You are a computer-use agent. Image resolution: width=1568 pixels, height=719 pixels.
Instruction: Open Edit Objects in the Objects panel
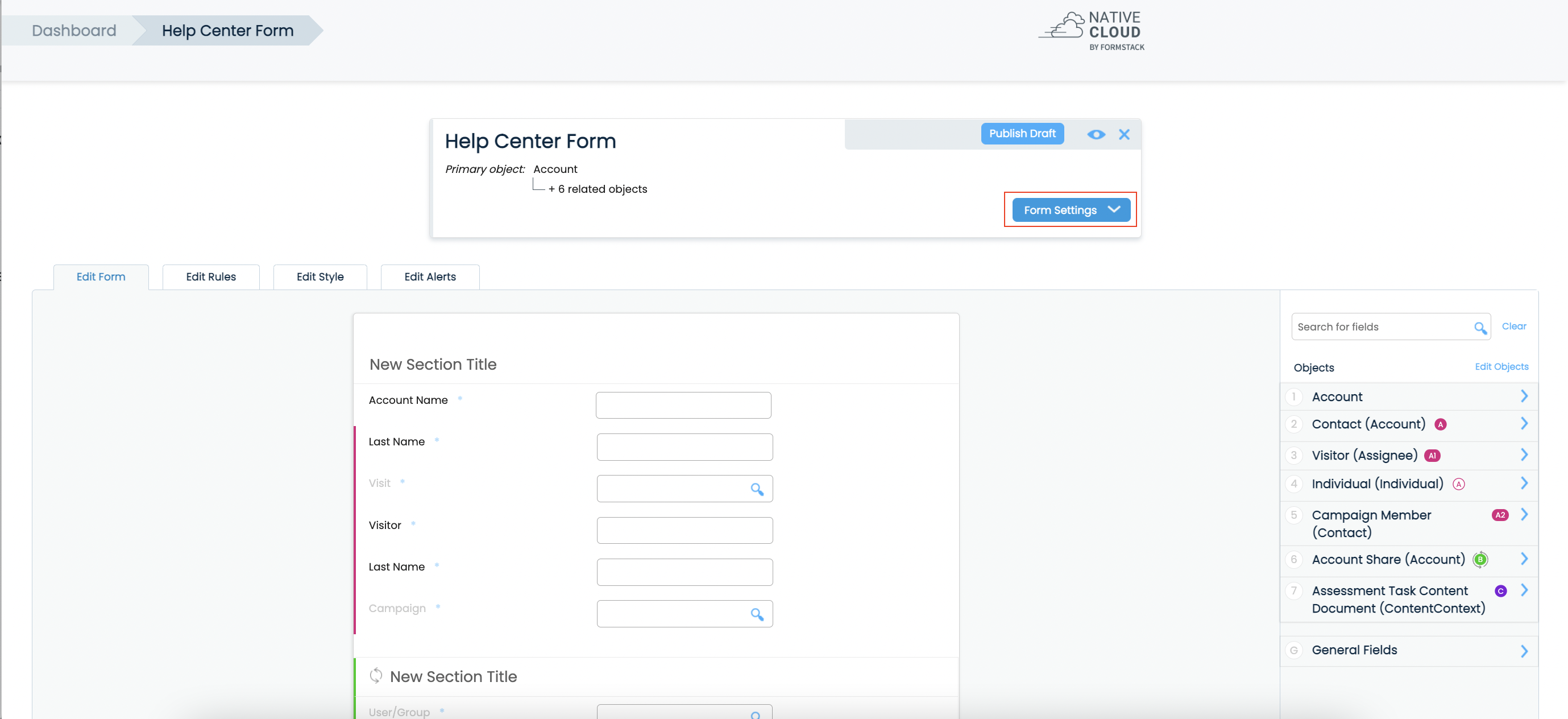point(1501,366)
